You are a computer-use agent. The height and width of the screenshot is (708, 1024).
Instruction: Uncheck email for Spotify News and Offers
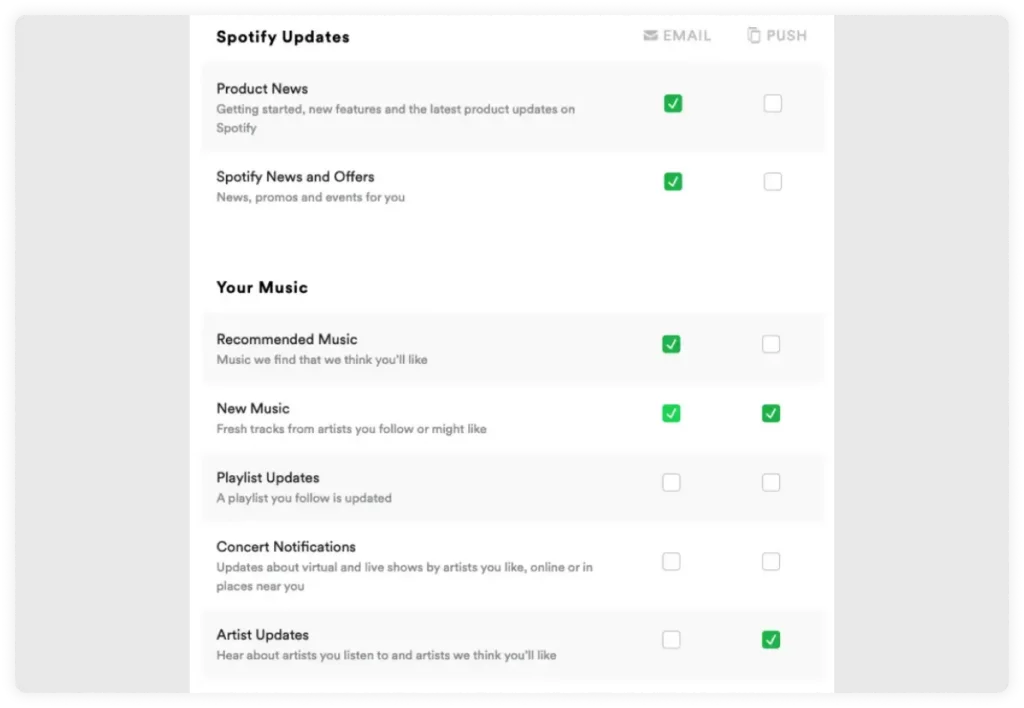[x=673, y=182]
